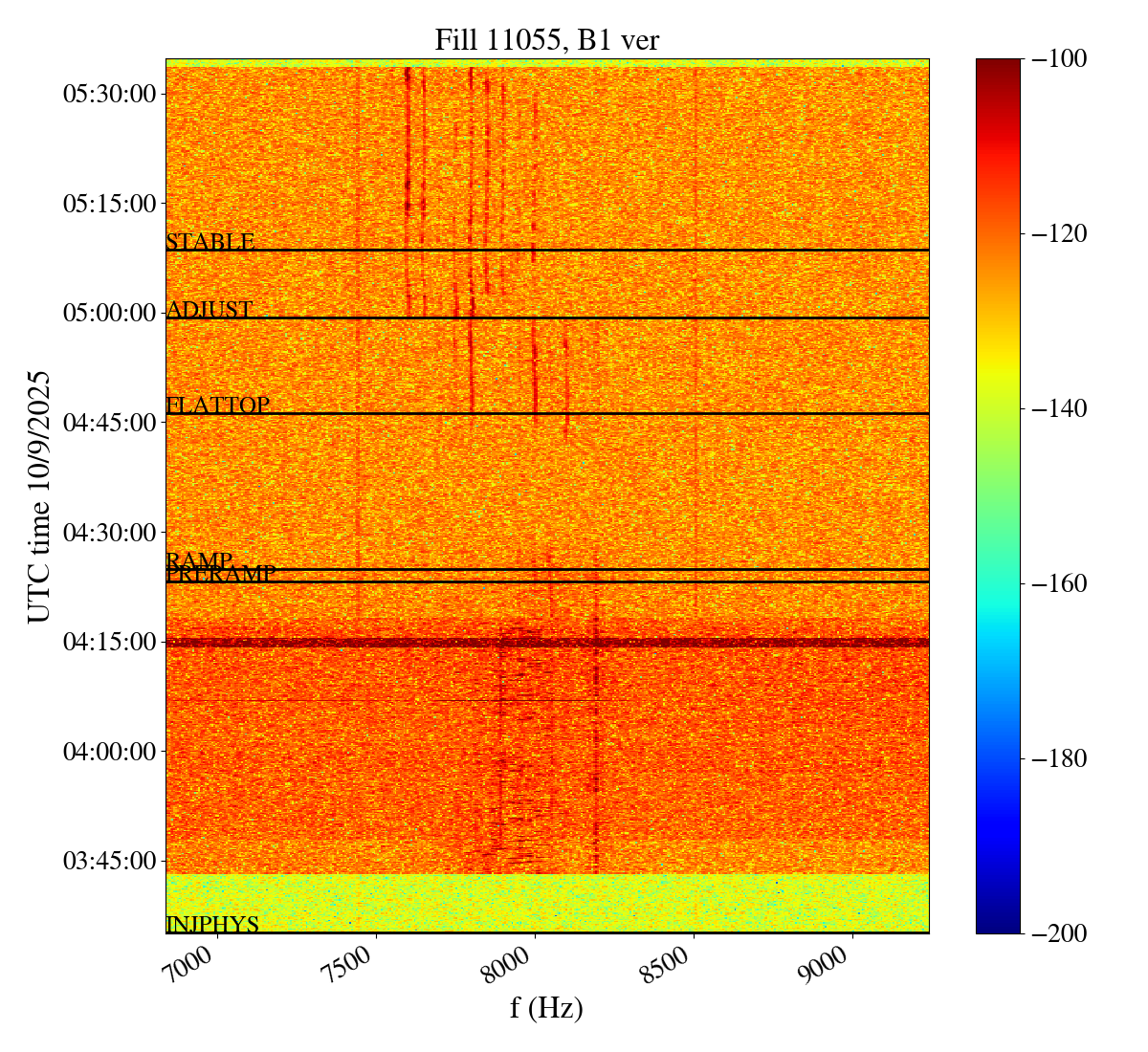Click the INJPHYS label at the plot bottom

point(212,924)
